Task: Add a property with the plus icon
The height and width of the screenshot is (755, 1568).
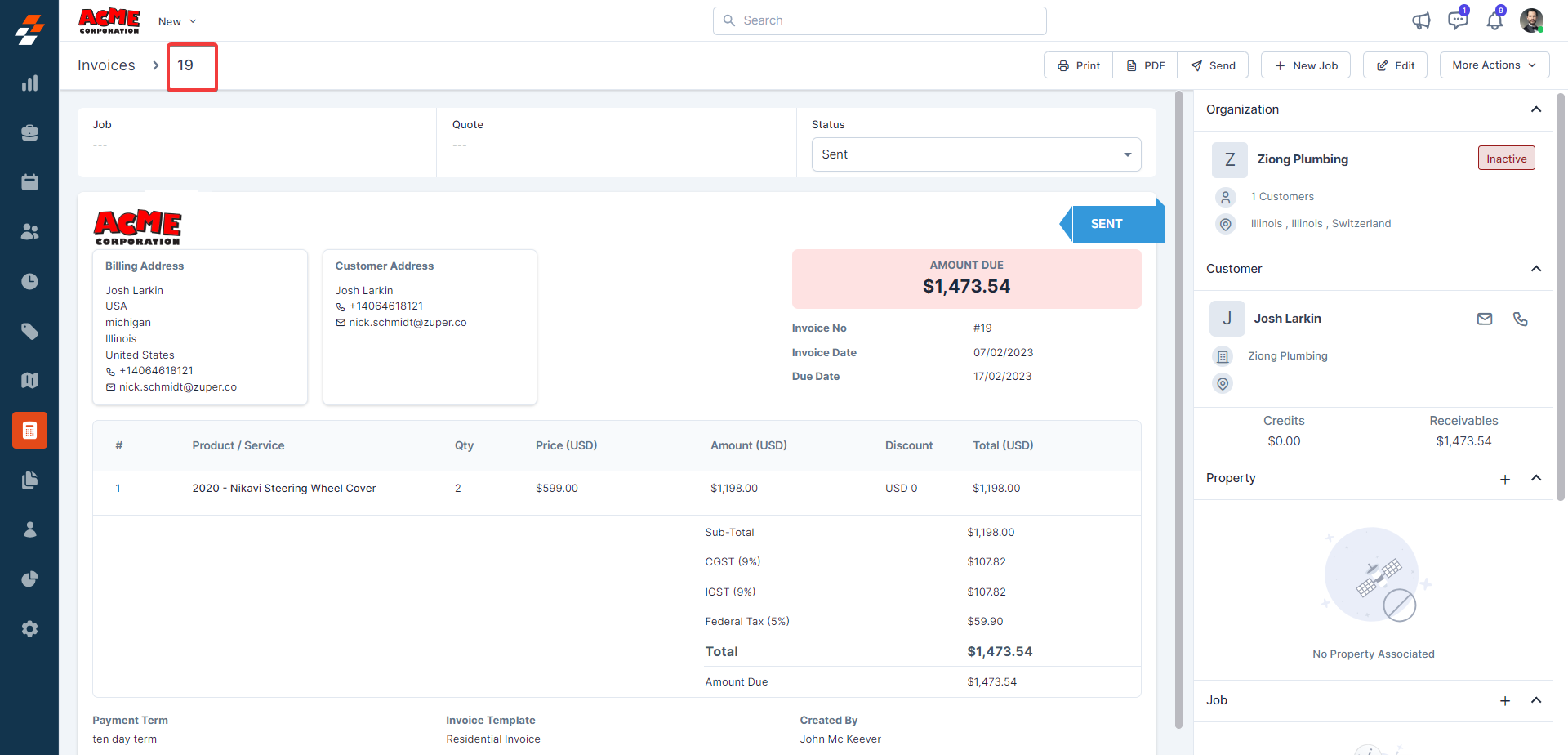Action: [x=1504, y=479]
